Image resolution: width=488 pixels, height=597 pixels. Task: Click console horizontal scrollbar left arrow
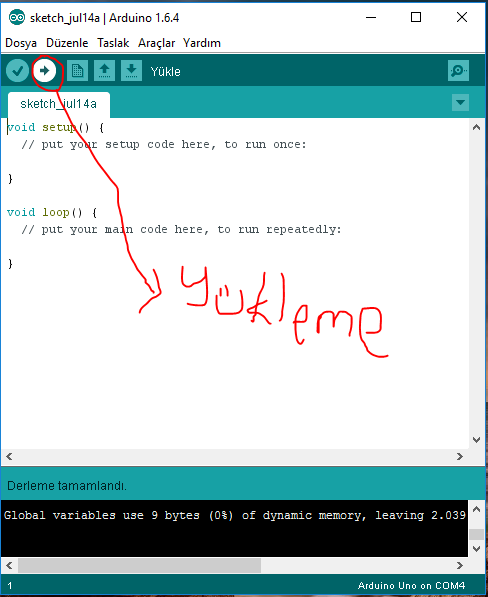click(x=9, y=565)
